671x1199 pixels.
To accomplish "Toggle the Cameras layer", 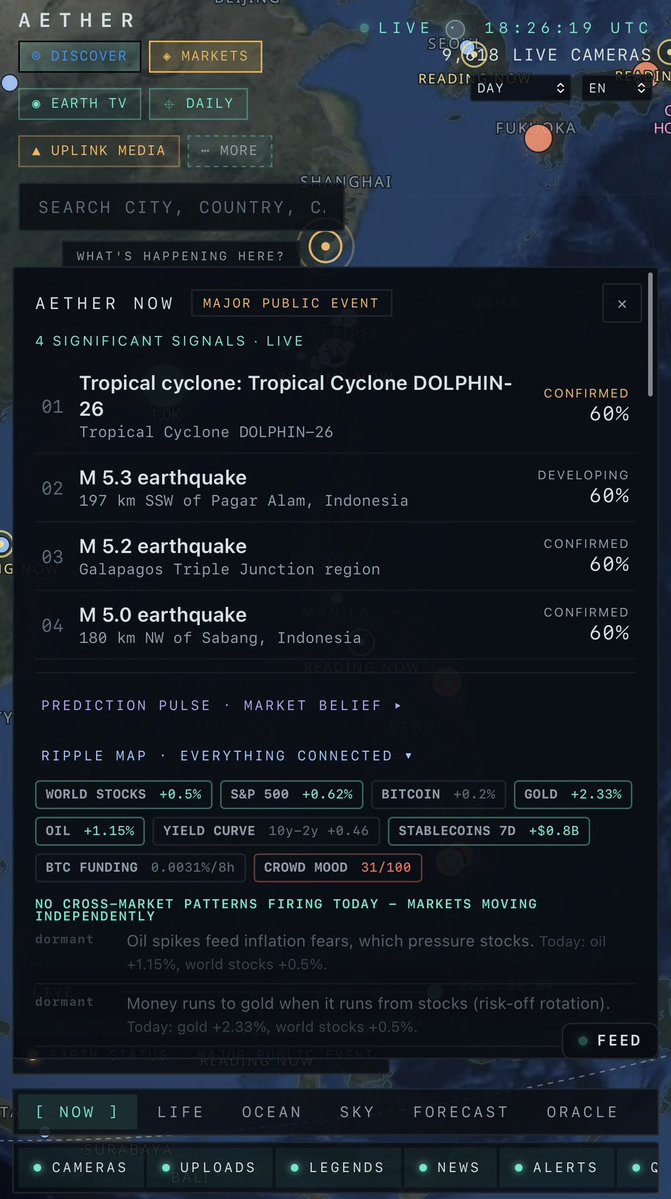I will tap(80, 1168).
